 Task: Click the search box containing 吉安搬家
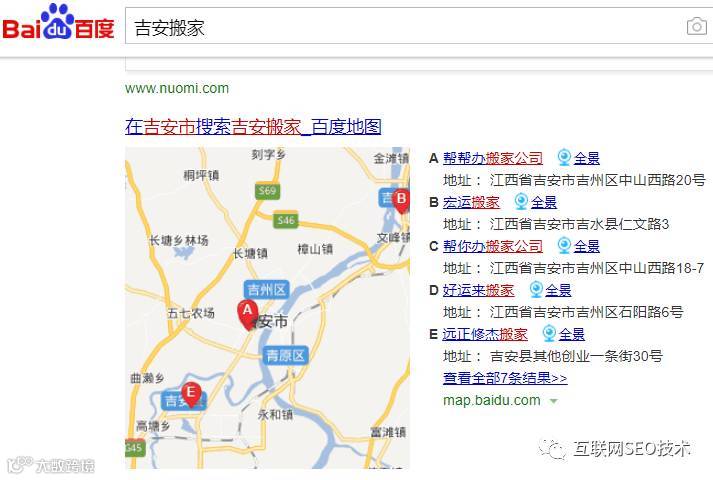click(x=405, y=26)
